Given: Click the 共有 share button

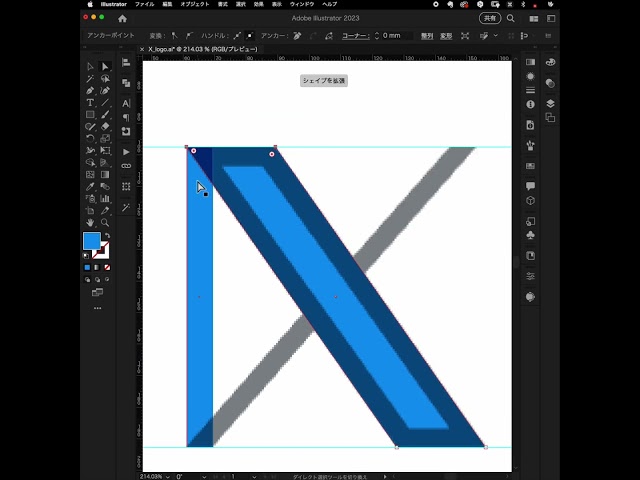Looking at the screenshot, I should (490, 18).
